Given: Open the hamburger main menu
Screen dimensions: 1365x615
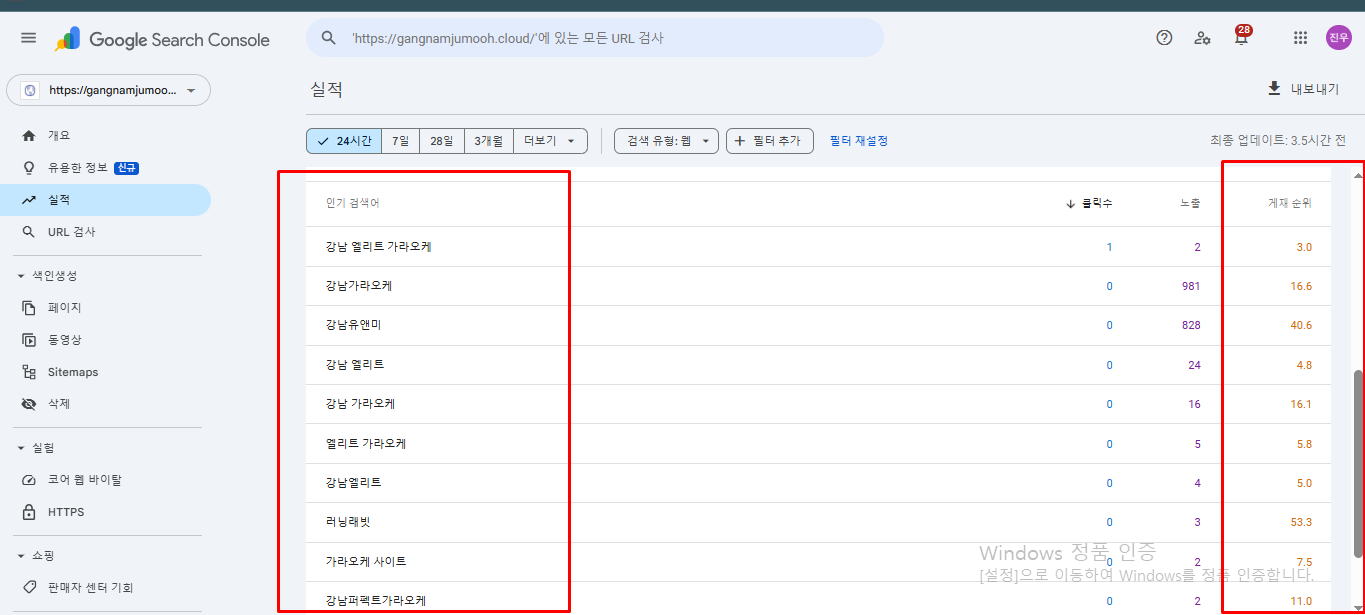Looking at the screenshot, I should [x=28, y=38].
